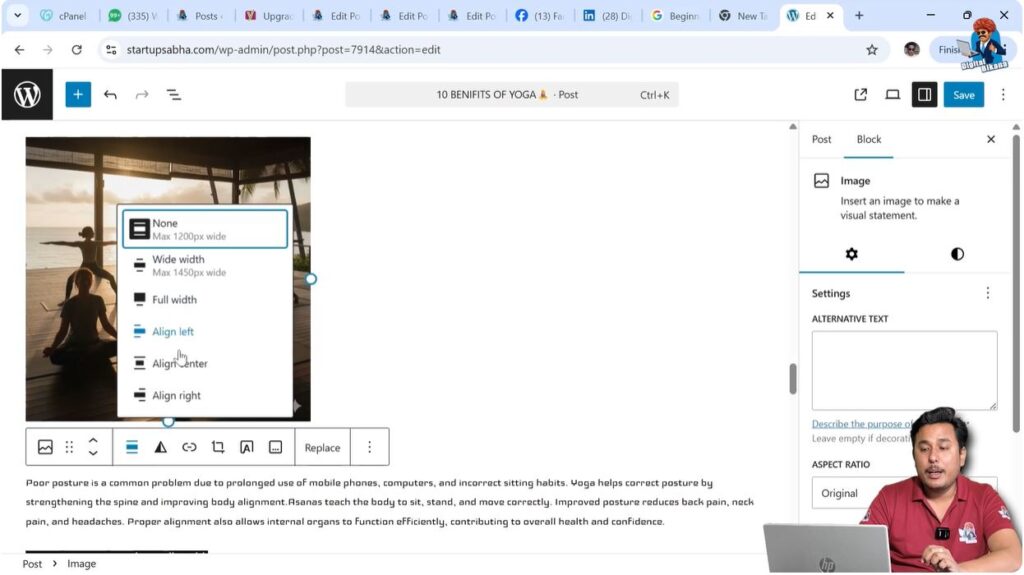Viewport: 1024px width, 575px height.
Task: Choose Align left option
Action: (x=205, y=331)
